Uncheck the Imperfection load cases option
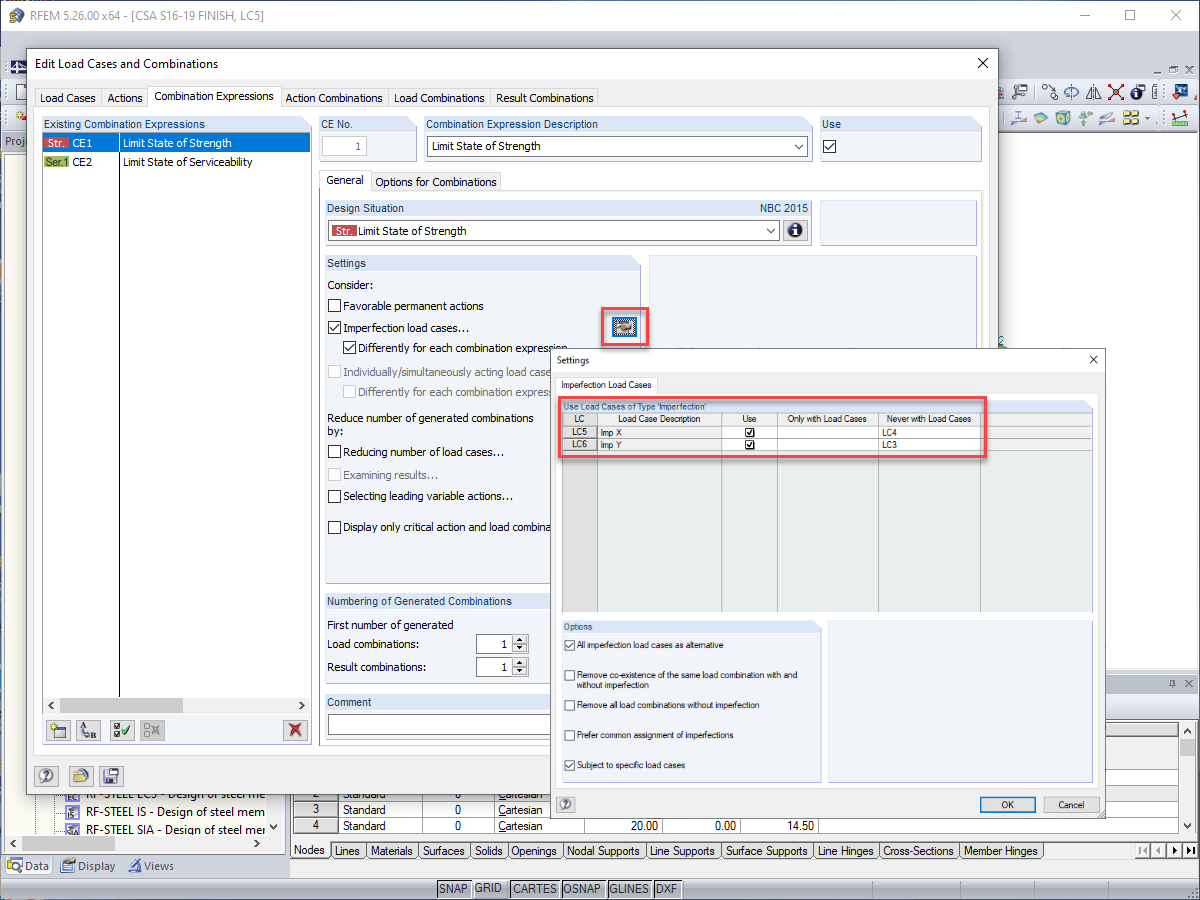 [334, 327]
